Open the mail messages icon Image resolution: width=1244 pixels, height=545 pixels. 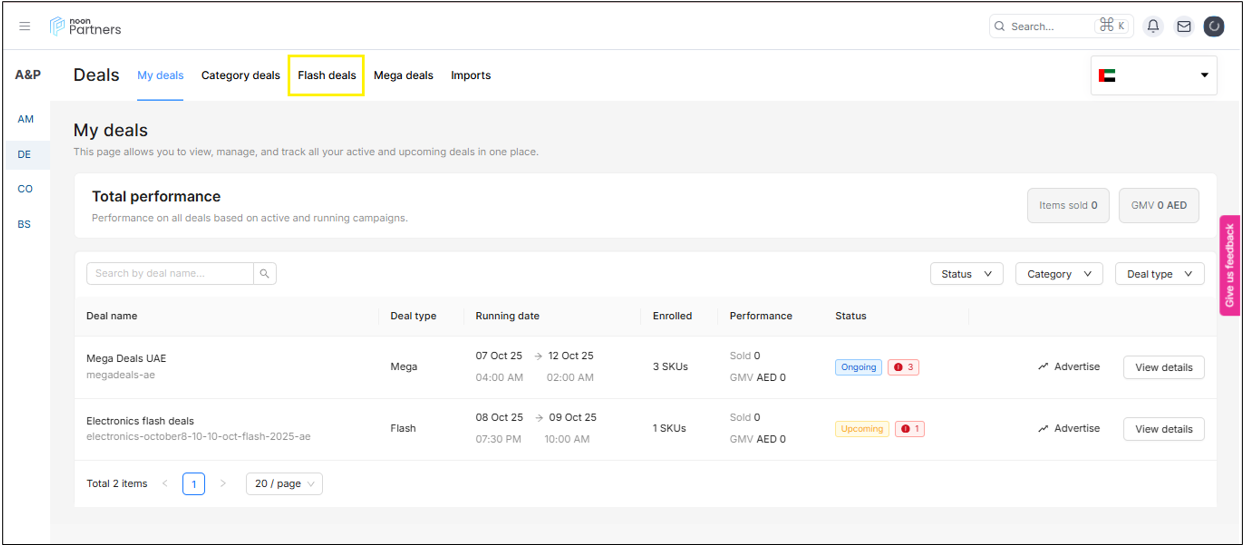click(1184, 27)
